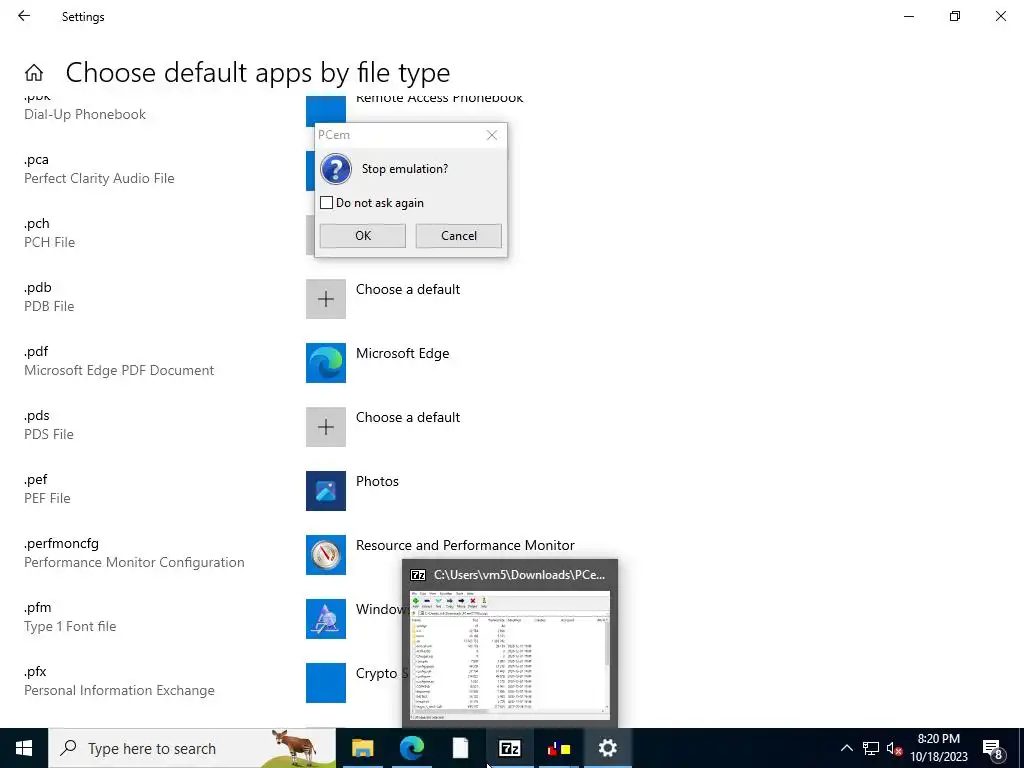1024x768 pixels.
Task: Switch to 7-Zip in the taskbar
Action: coord(509,748)
